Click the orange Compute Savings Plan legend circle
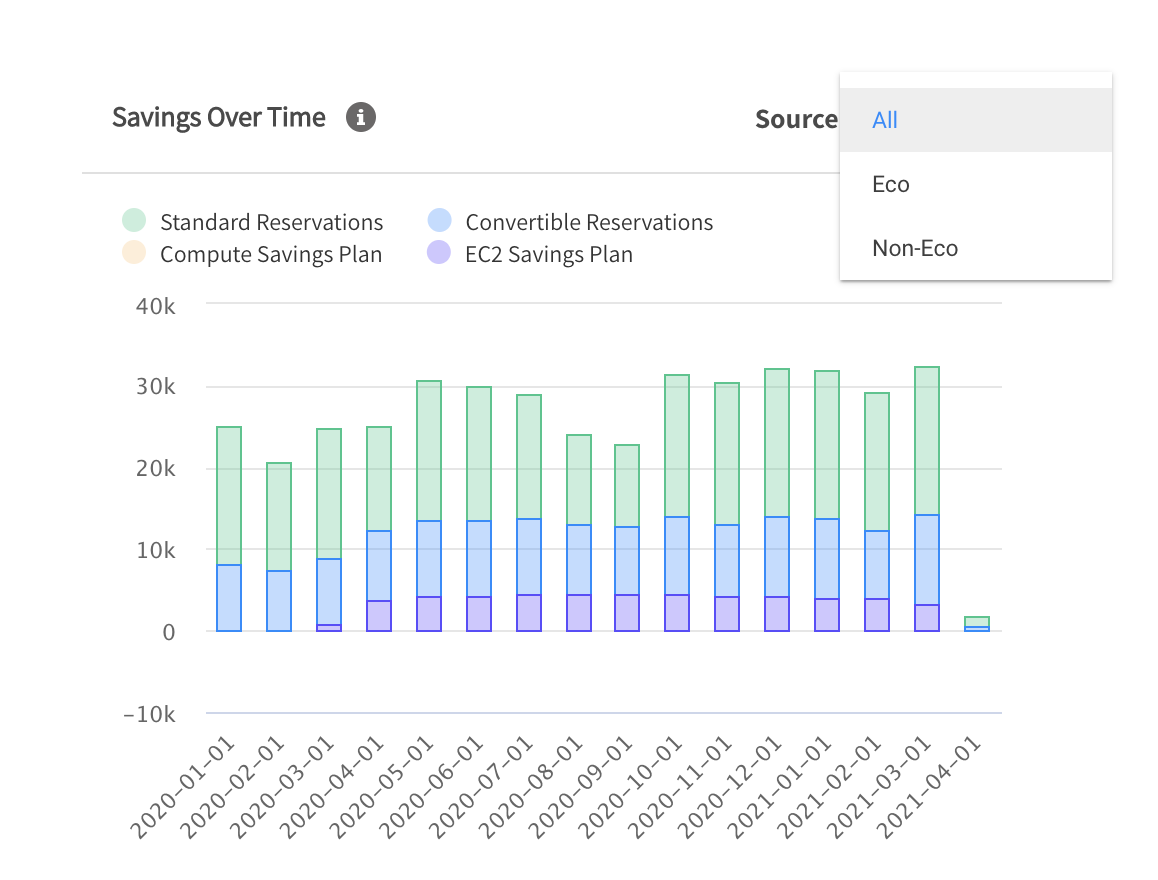The height and width of the screenshot is (880, 1158). pos(134,253)
